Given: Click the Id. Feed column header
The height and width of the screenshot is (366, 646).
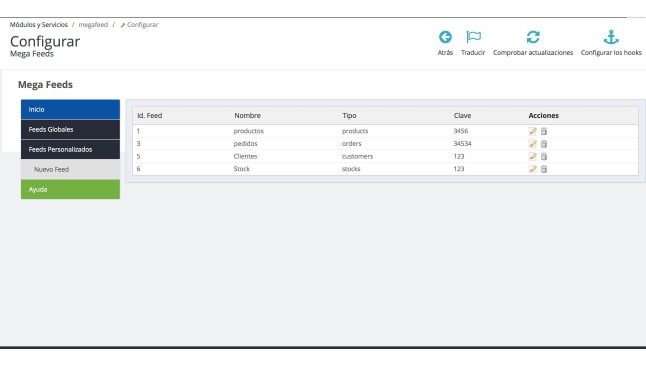Looking at the screenshot, I should (x=150, y=115).
